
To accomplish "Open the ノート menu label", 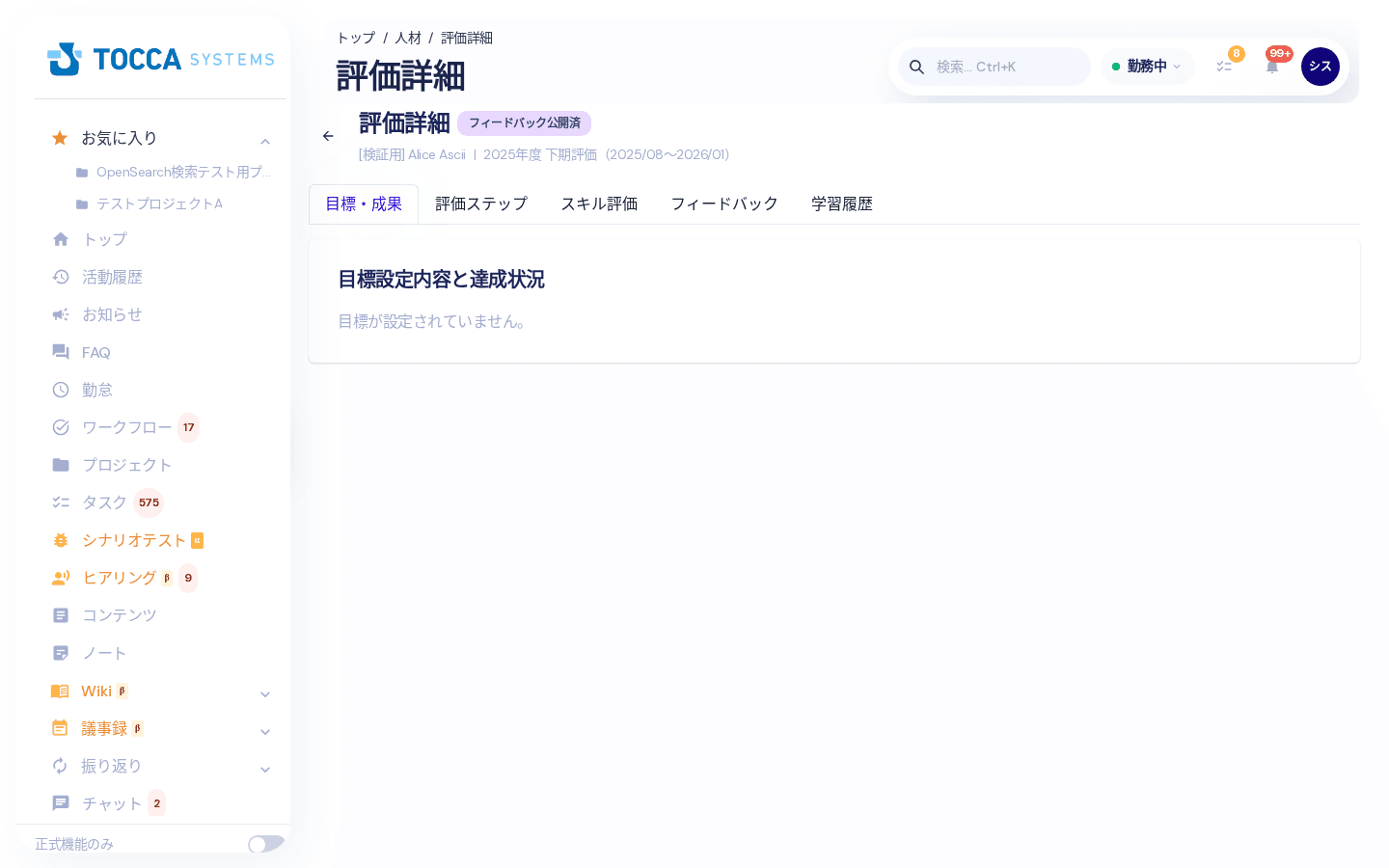I will pyautogui.click(x=104, y=653).
